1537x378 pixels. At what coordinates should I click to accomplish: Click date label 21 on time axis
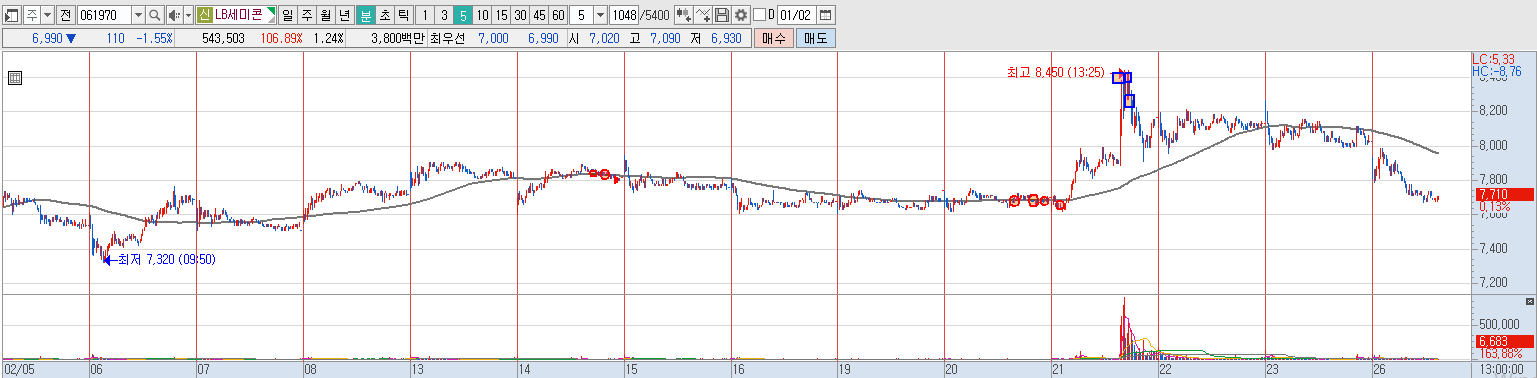coord(1059,369)
